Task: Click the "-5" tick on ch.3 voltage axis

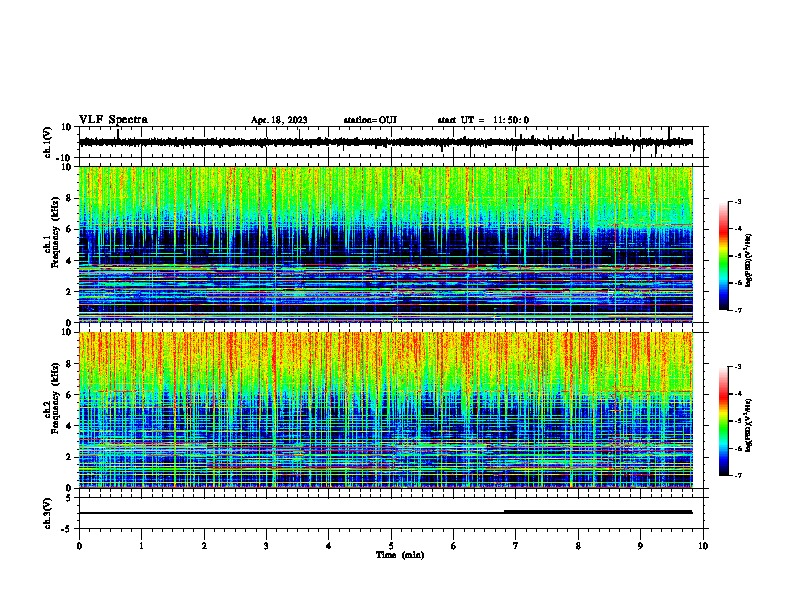Action: [68, 529]
